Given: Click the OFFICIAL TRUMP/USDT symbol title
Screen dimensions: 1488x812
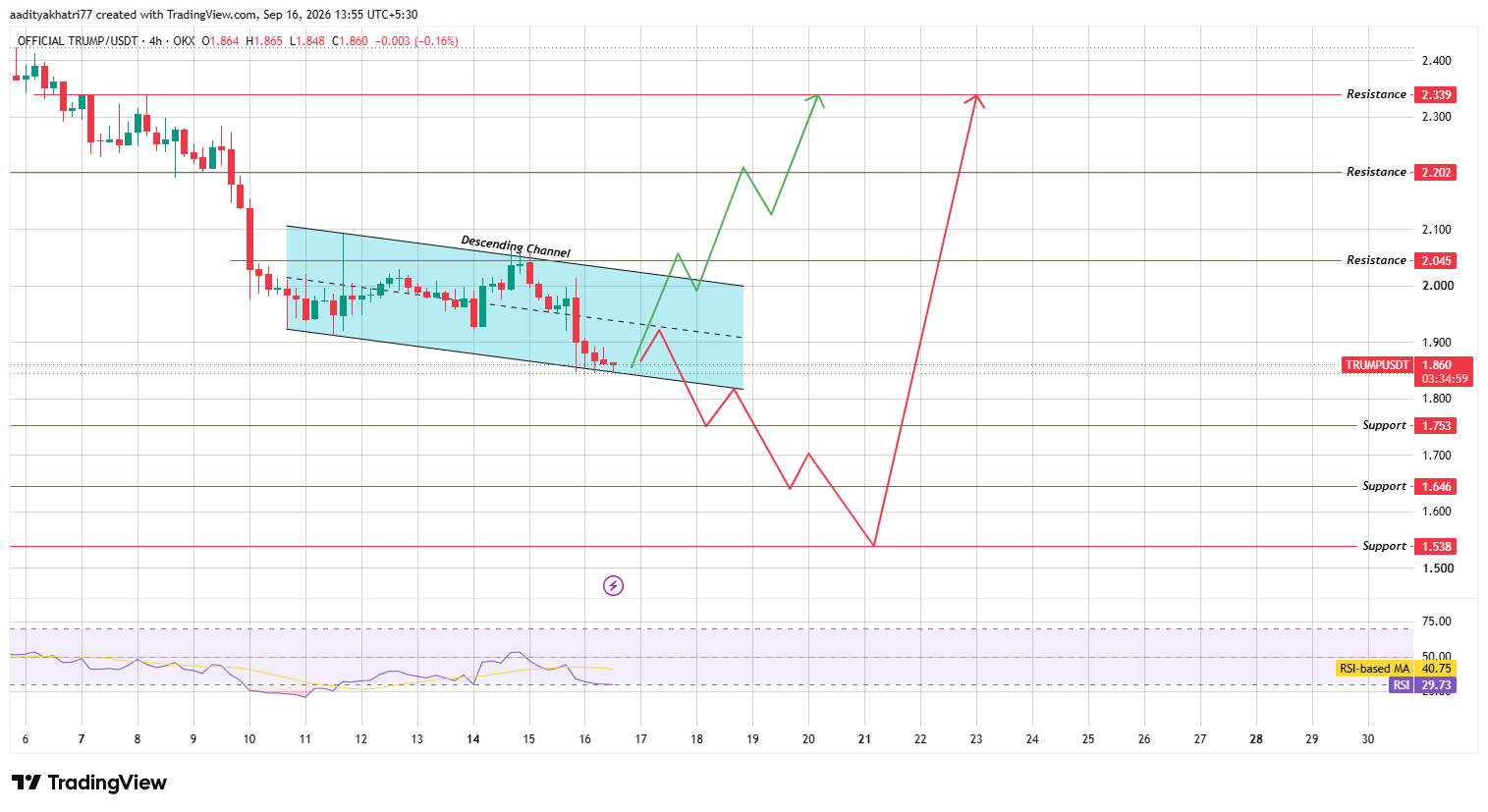Looking at the screenshot, I should pyautogui.click(x=77, y=41).
